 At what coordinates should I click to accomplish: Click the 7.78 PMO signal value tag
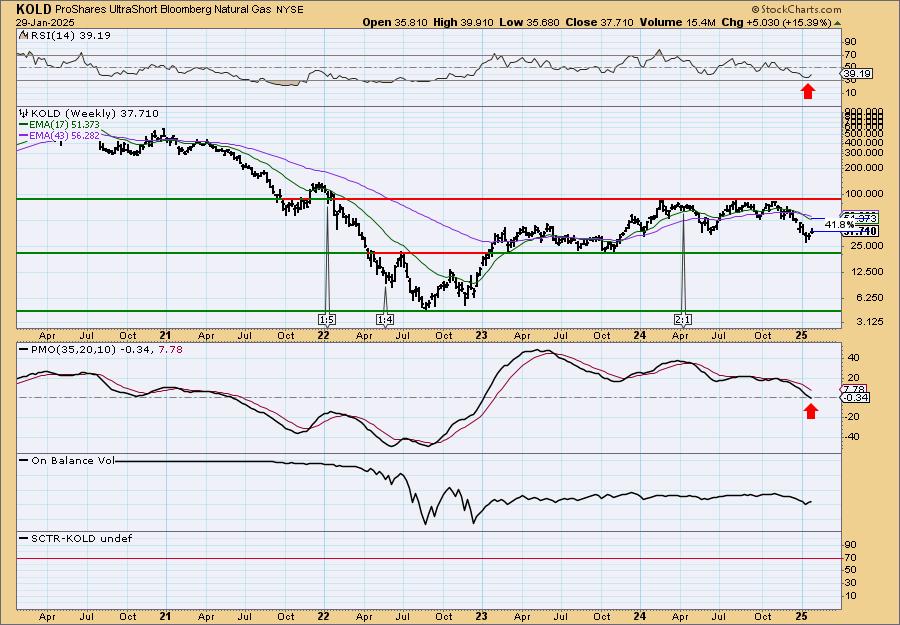coord(855,389)
